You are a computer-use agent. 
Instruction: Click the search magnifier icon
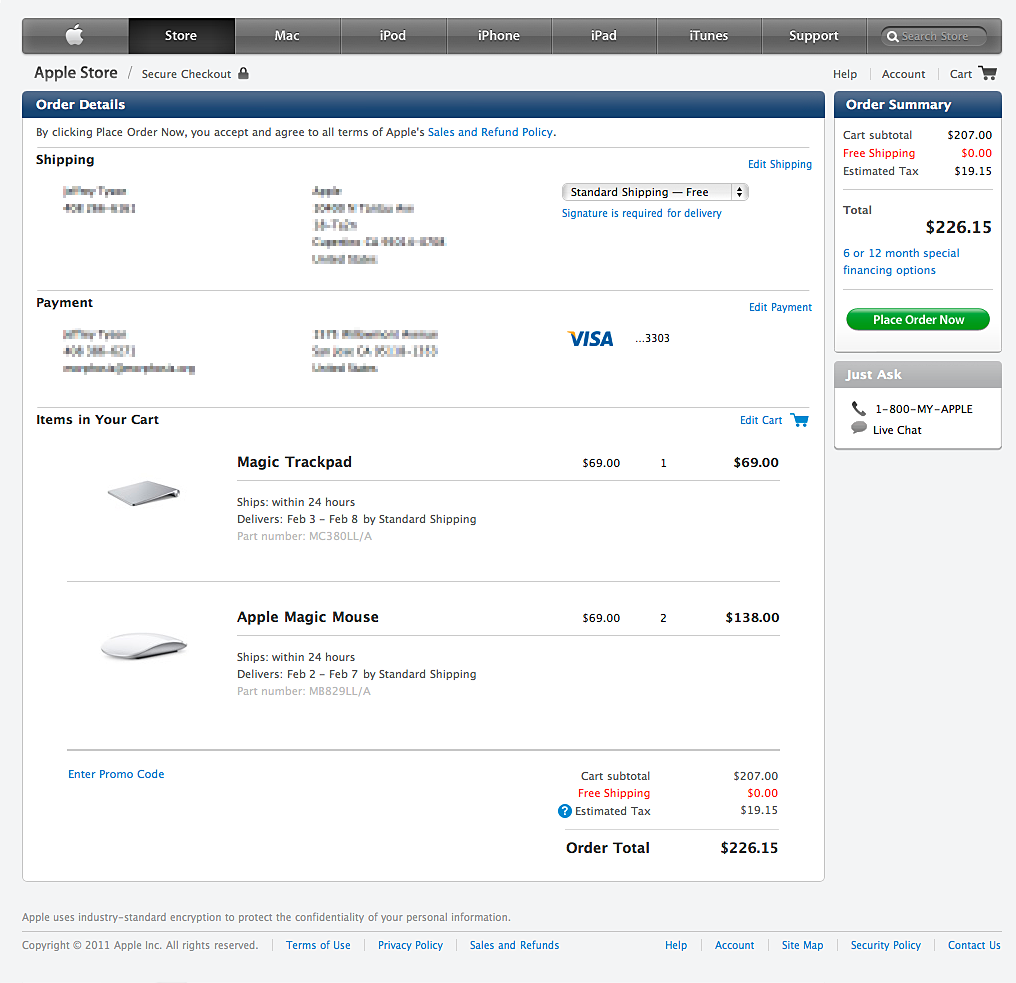tap(892, 36)
